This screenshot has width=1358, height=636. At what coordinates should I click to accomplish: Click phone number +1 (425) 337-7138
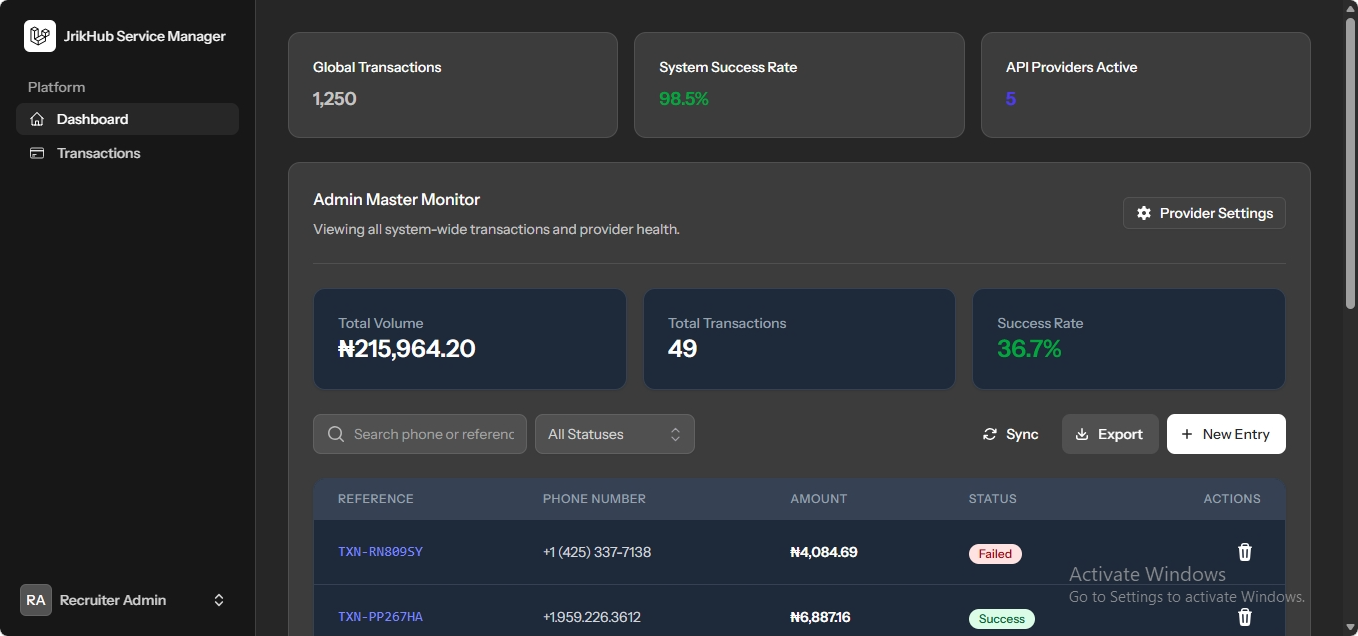click(x=597, y=552)
